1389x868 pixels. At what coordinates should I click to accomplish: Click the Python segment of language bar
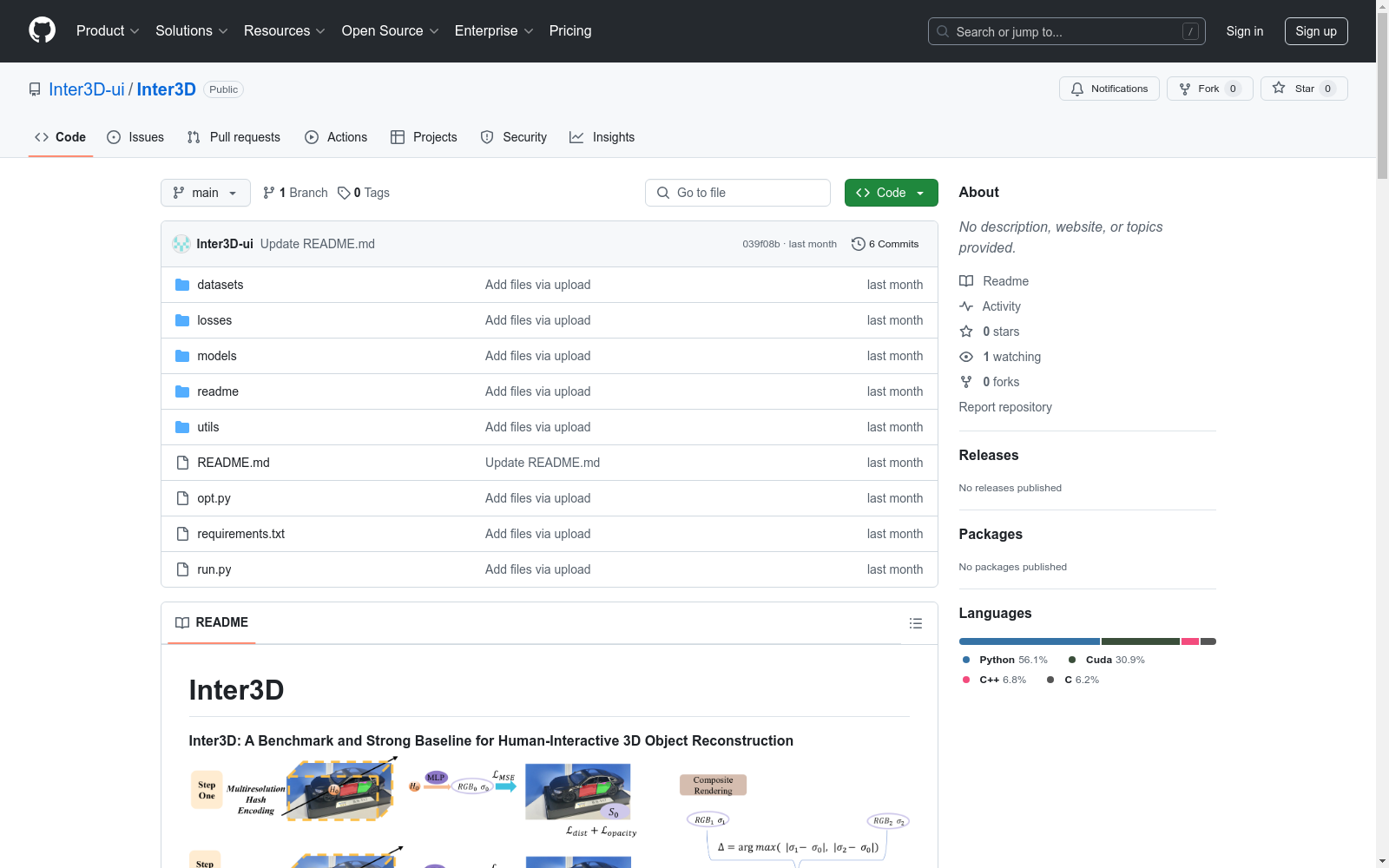coord(1030,641)
